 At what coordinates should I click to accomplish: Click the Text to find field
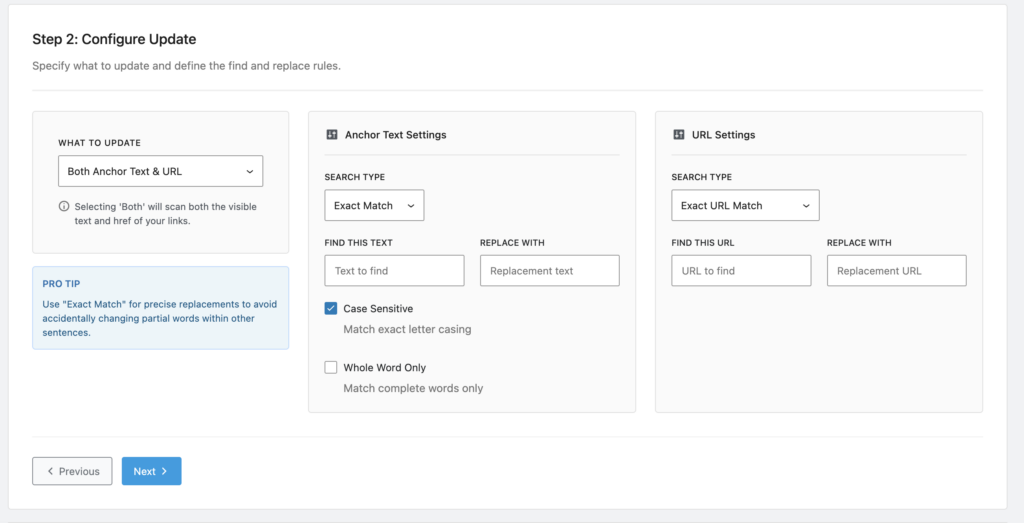(x=394, y=271)
